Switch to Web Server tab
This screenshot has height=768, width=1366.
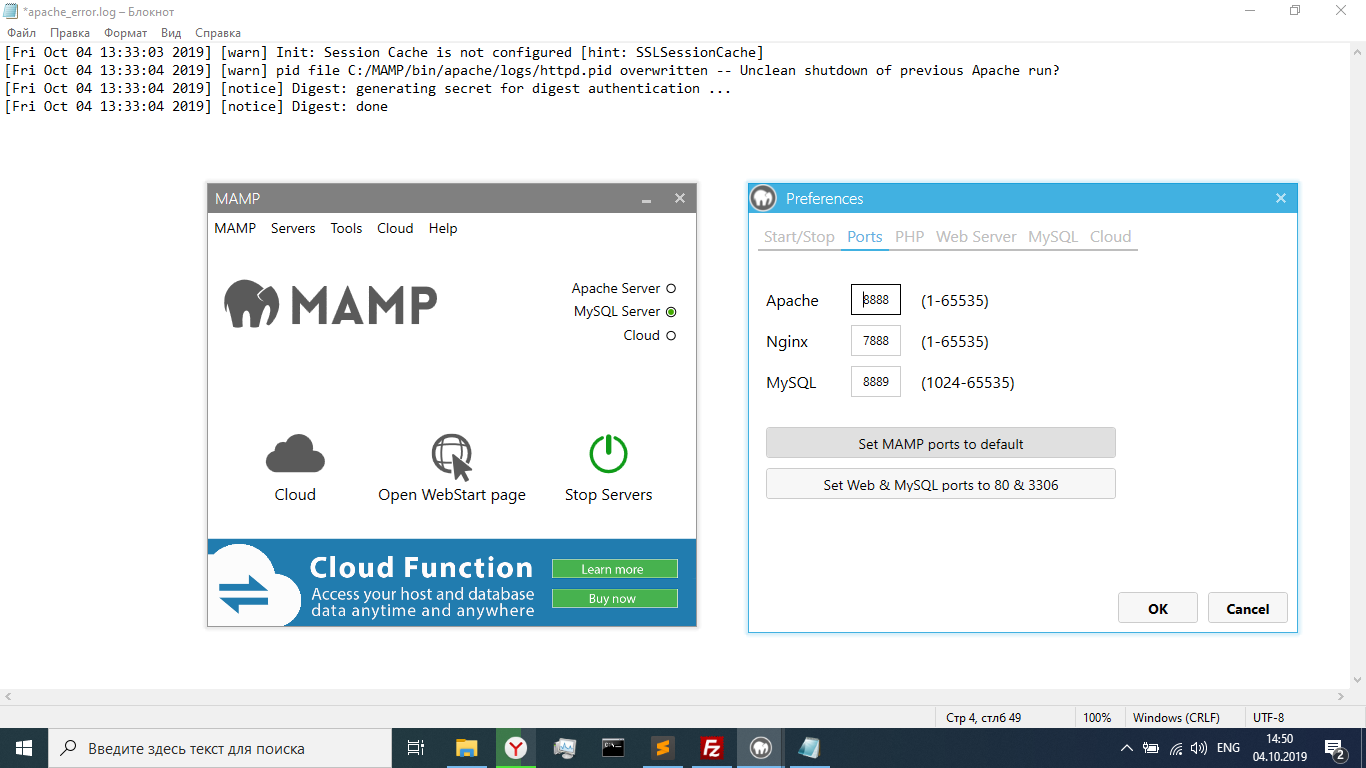click(976, 237)
